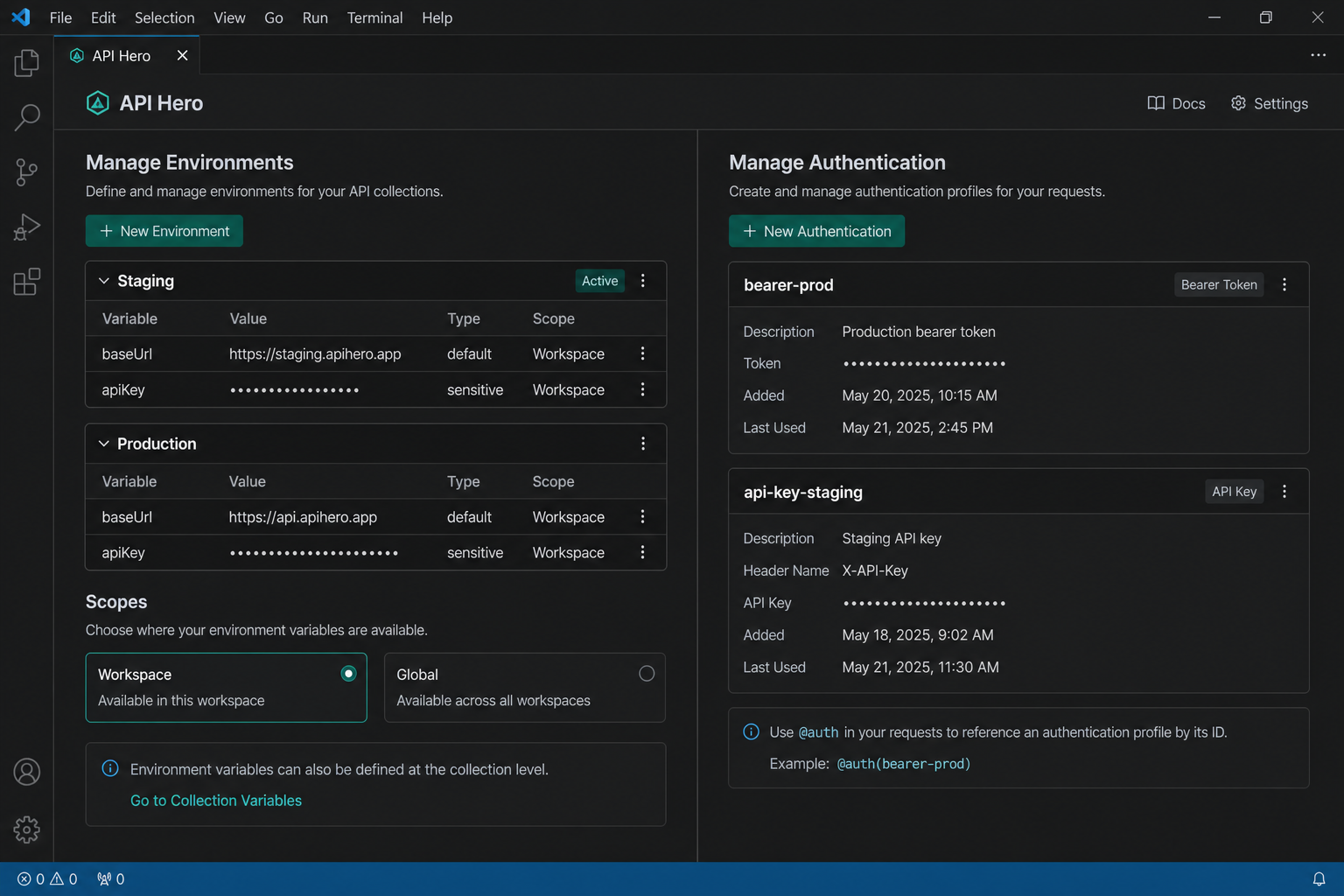The height and width of the screenshot is (896, 1344).
Task: Click the bearer-prod profile title
Action: pos(788,285)
